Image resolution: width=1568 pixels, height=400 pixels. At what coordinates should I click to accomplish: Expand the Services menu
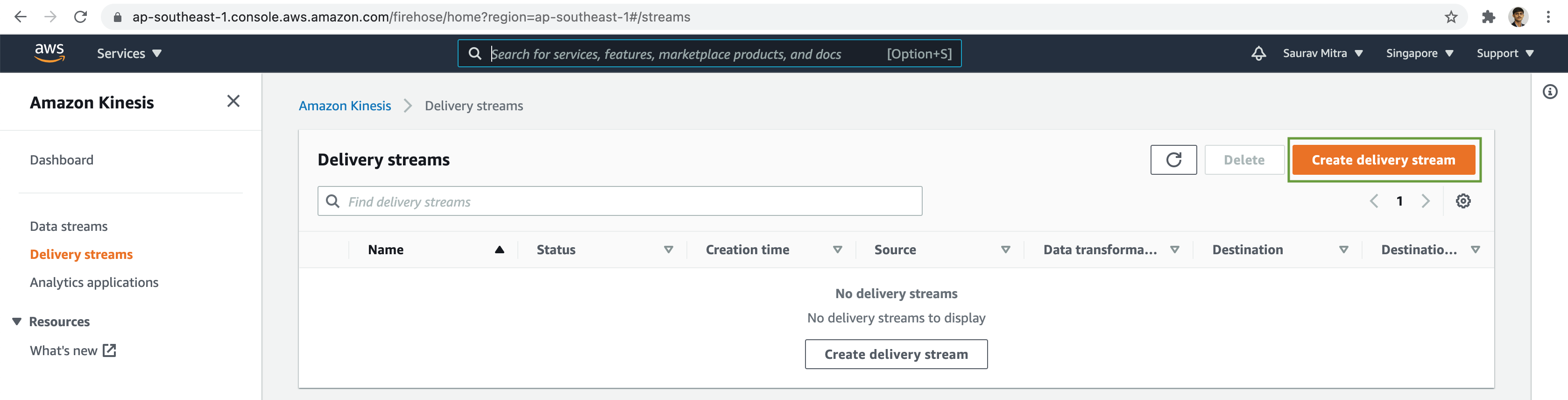click(129, 54)
